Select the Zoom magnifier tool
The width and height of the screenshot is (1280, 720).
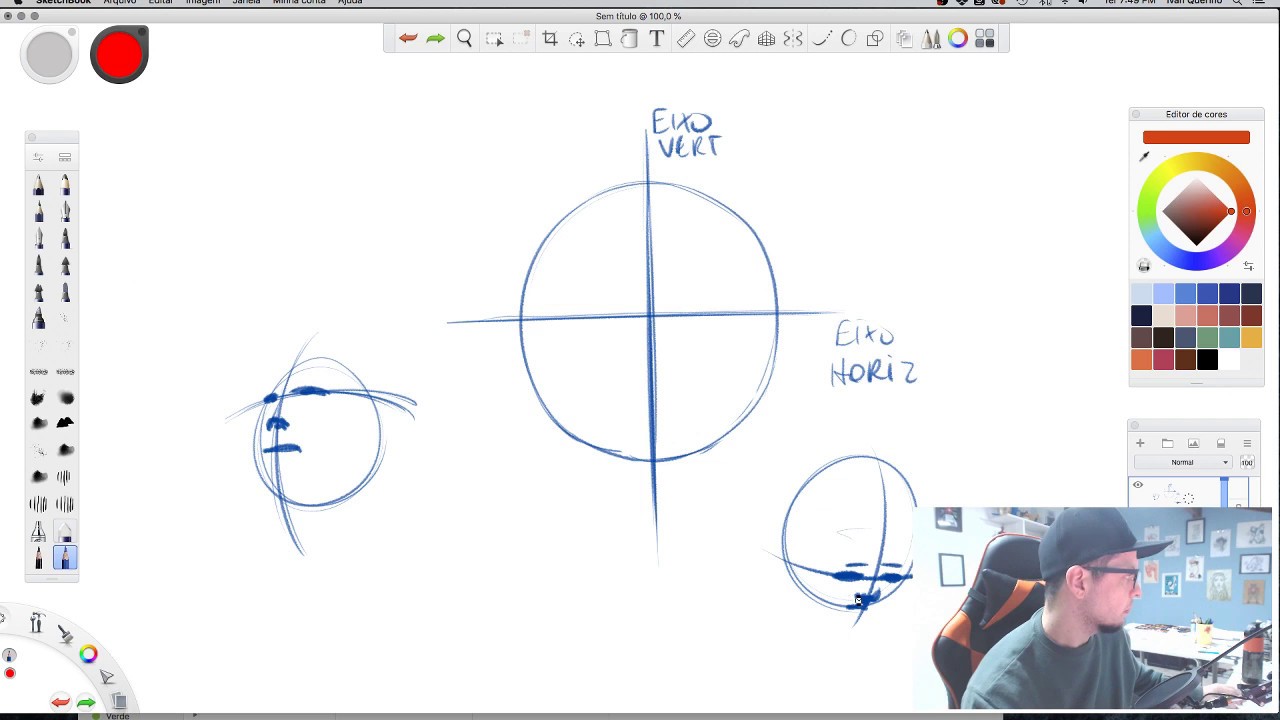coord(464,39)
